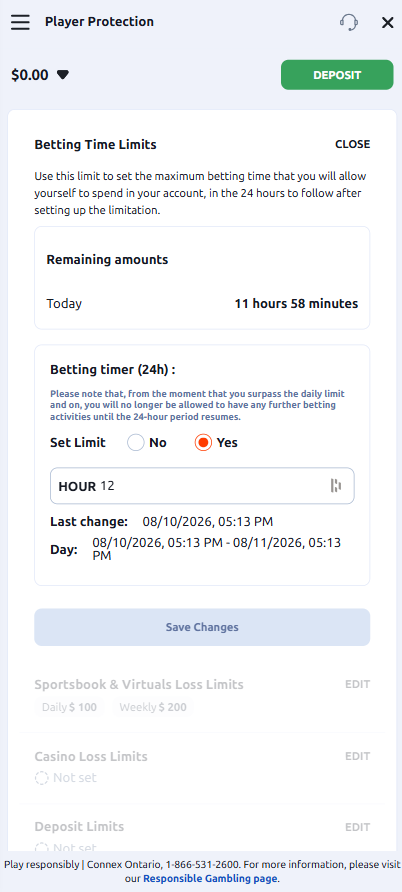This screenshot has height=892, width=402.
Task: Select No for Set Limit
Action: (x=136, y=443)
